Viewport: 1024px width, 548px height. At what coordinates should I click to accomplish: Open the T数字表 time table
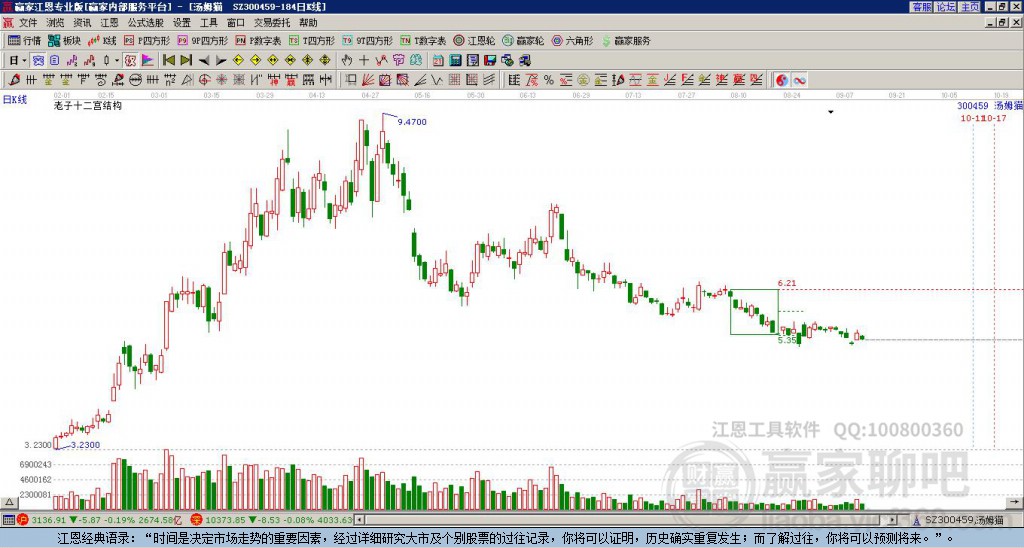click(x=423, y=40)
